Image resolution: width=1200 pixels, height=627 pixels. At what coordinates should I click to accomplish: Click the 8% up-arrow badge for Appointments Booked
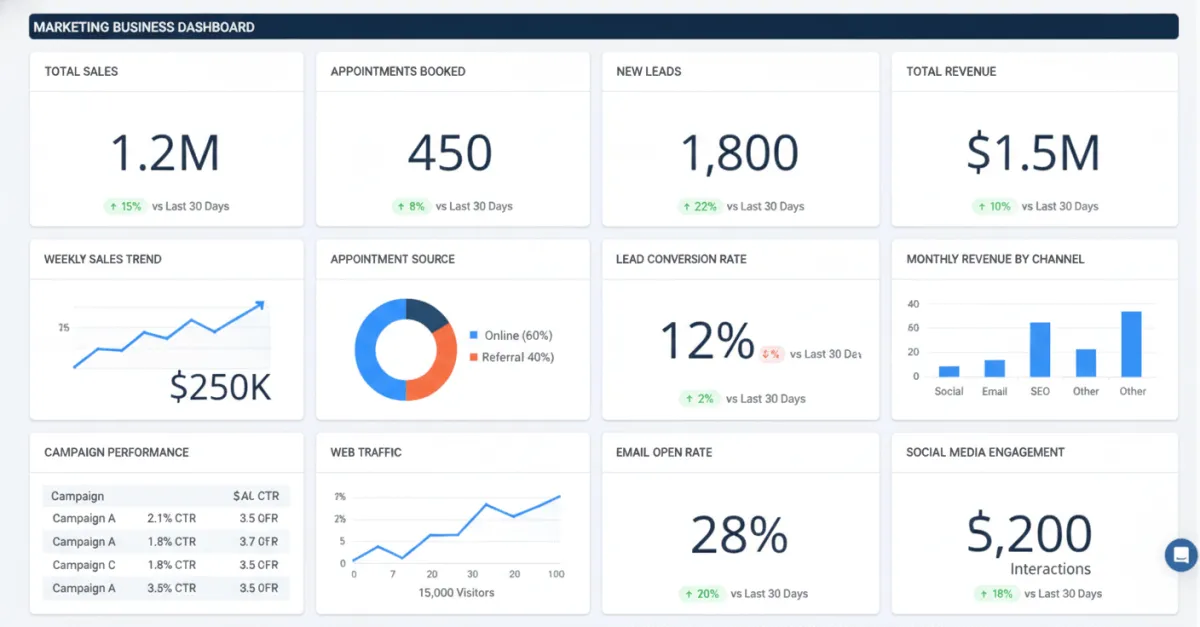pyautogui.click(x=411, y=206)
